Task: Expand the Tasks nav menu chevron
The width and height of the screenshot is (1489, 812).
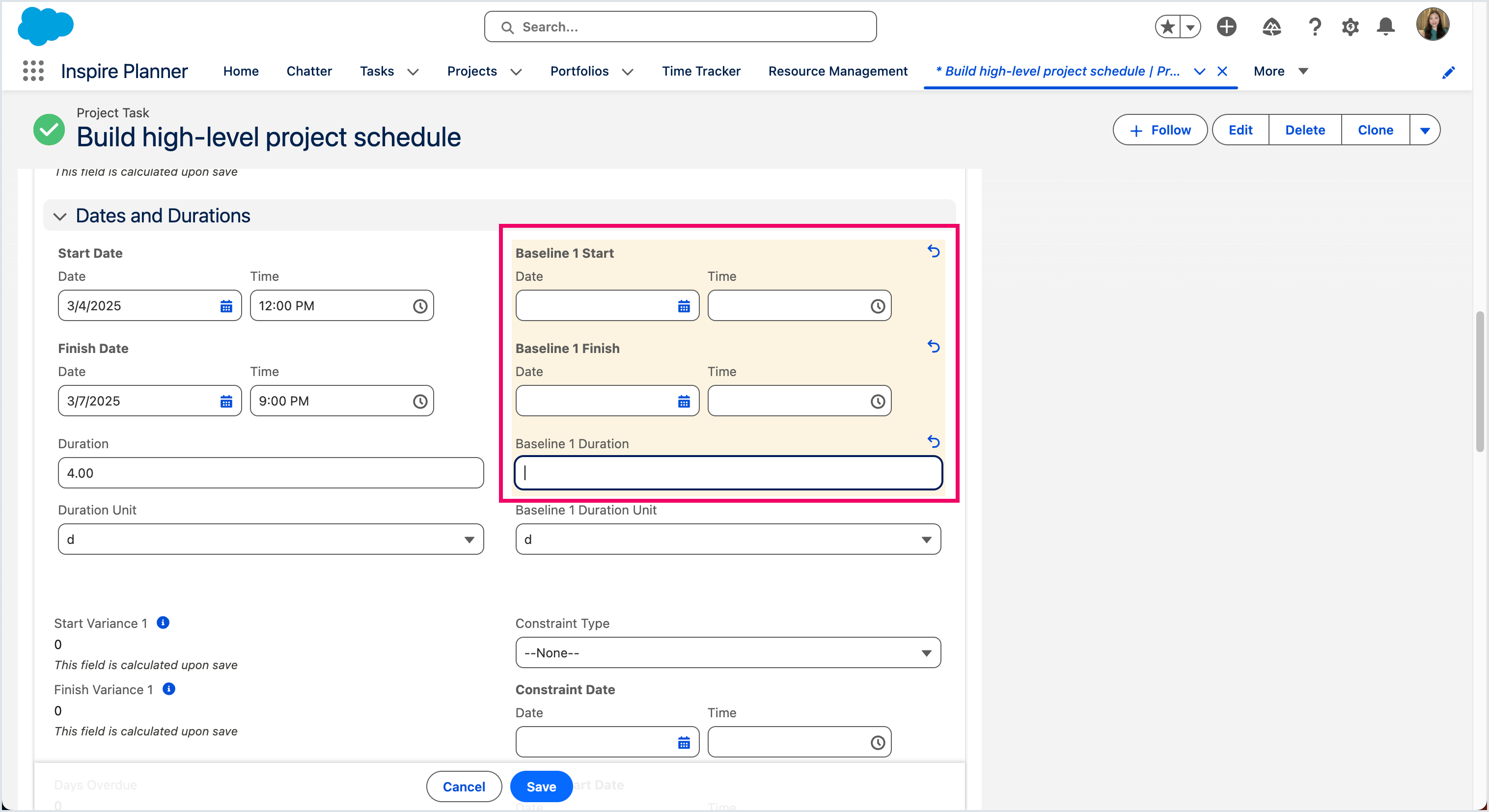Action: click(x=413, y=72)
